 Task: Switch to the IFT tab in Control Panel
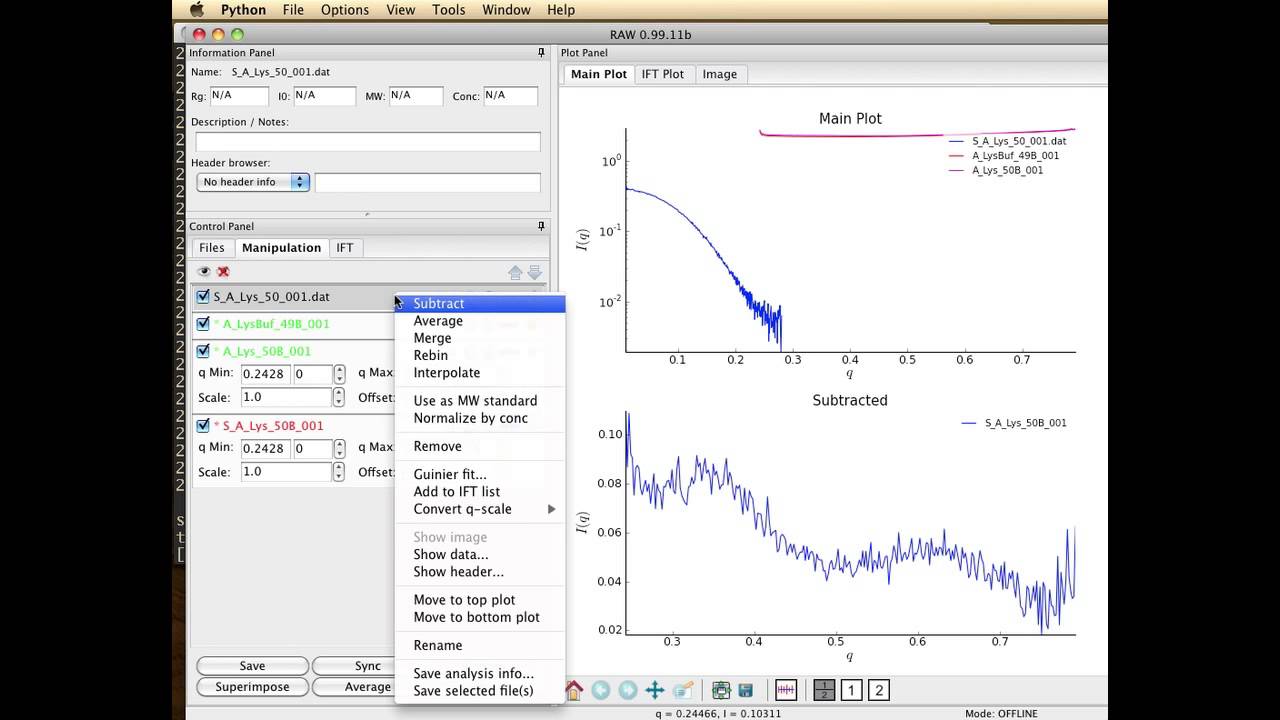(x=344, y=248)
